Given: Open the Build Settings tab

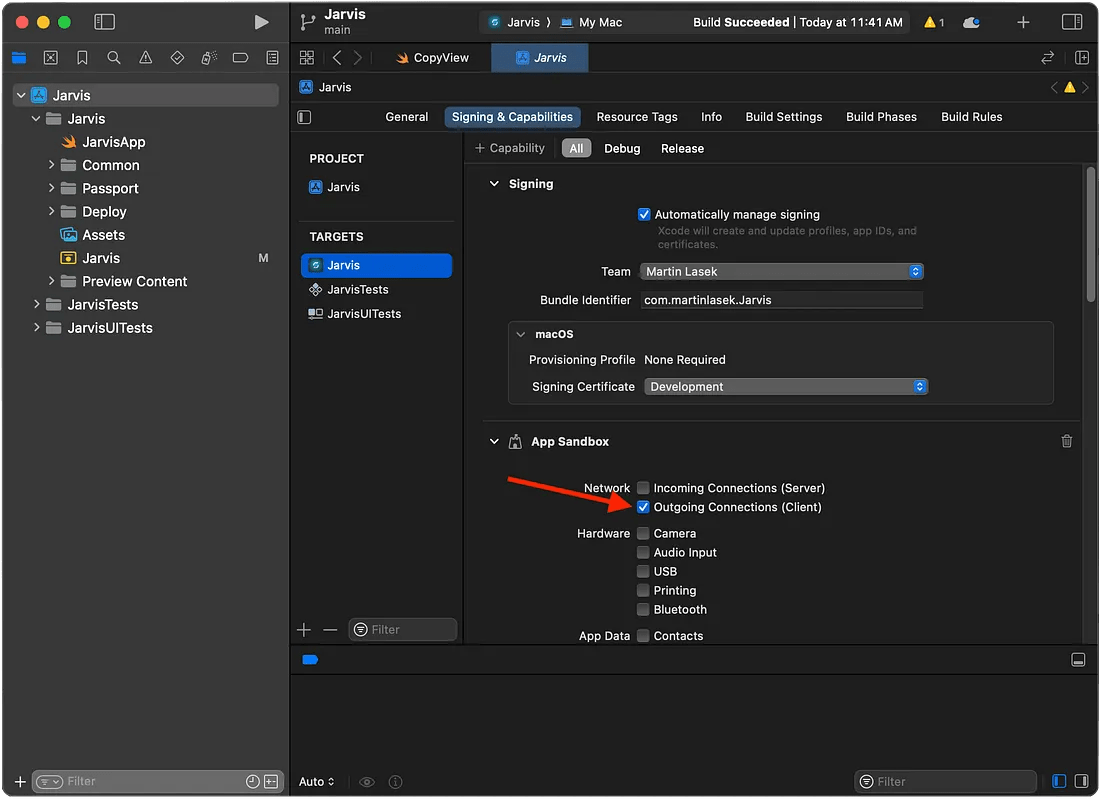Looking at the screenshot, I should [x=784, y=117].
